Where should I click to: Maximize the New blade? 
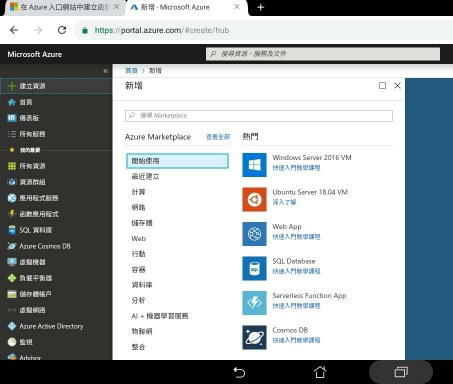tap(382, 86)
